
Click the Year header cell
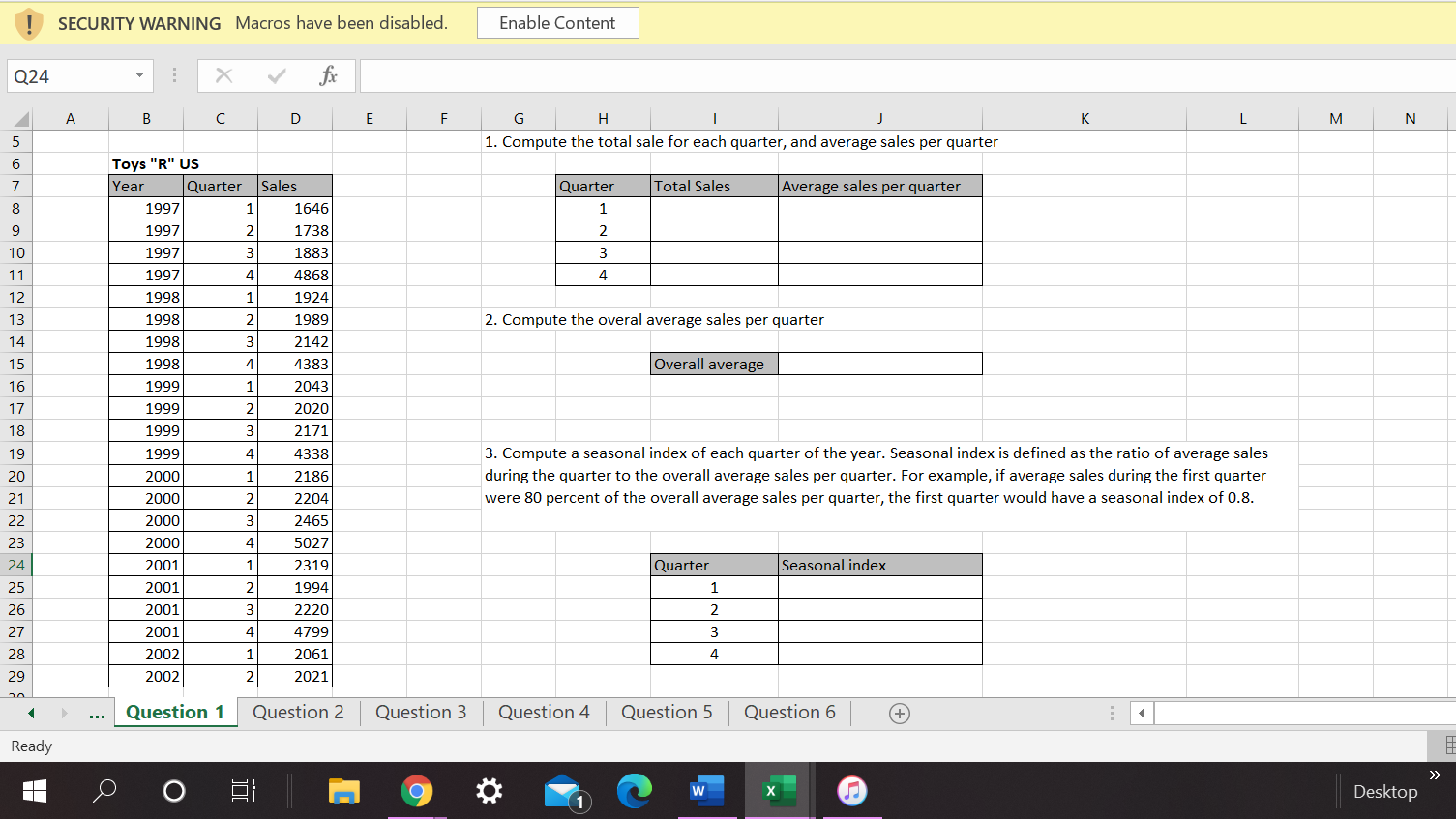click(x=146, y=186)
